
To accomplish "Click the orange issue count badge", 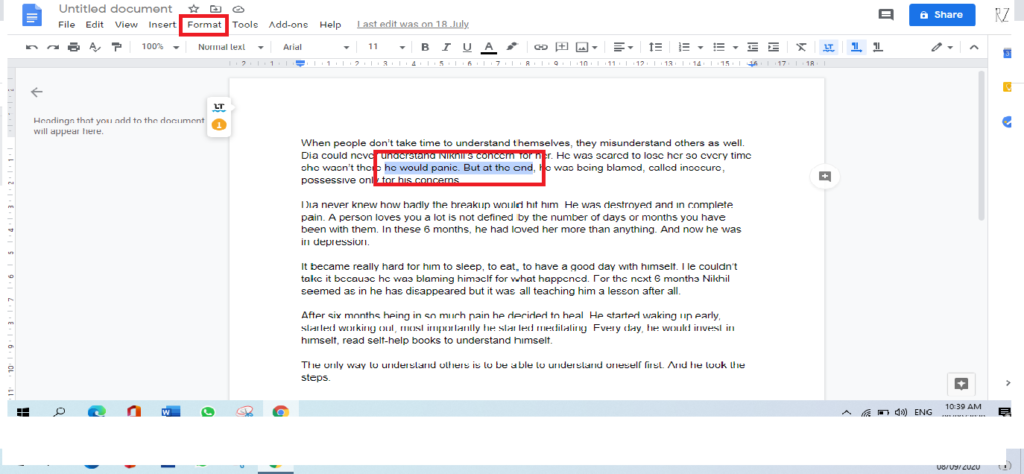I will point(219,124).
